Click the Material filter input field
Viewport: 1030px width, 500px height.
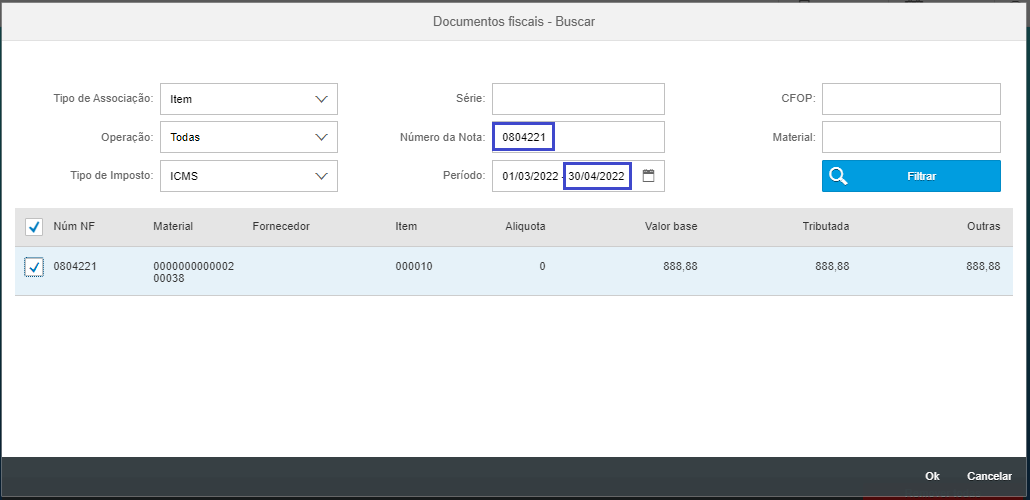911,137
